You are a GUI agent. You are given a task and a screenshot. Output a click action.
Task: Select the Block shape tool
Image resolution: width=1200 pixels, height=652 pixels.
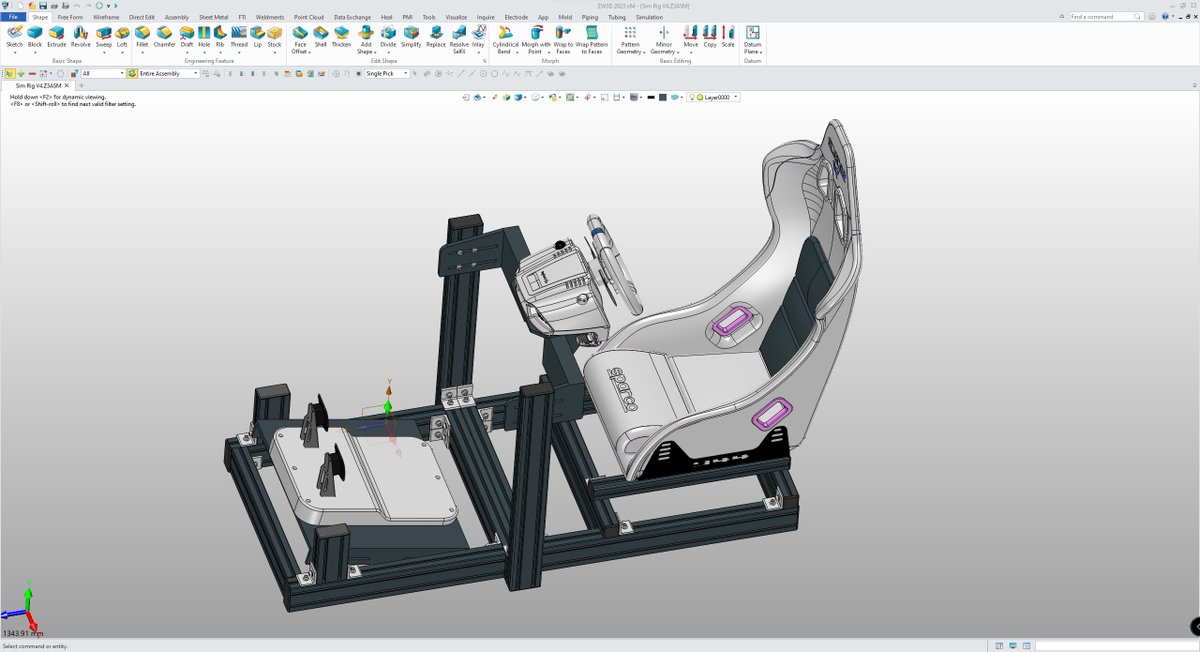click(x=35, y=38)
